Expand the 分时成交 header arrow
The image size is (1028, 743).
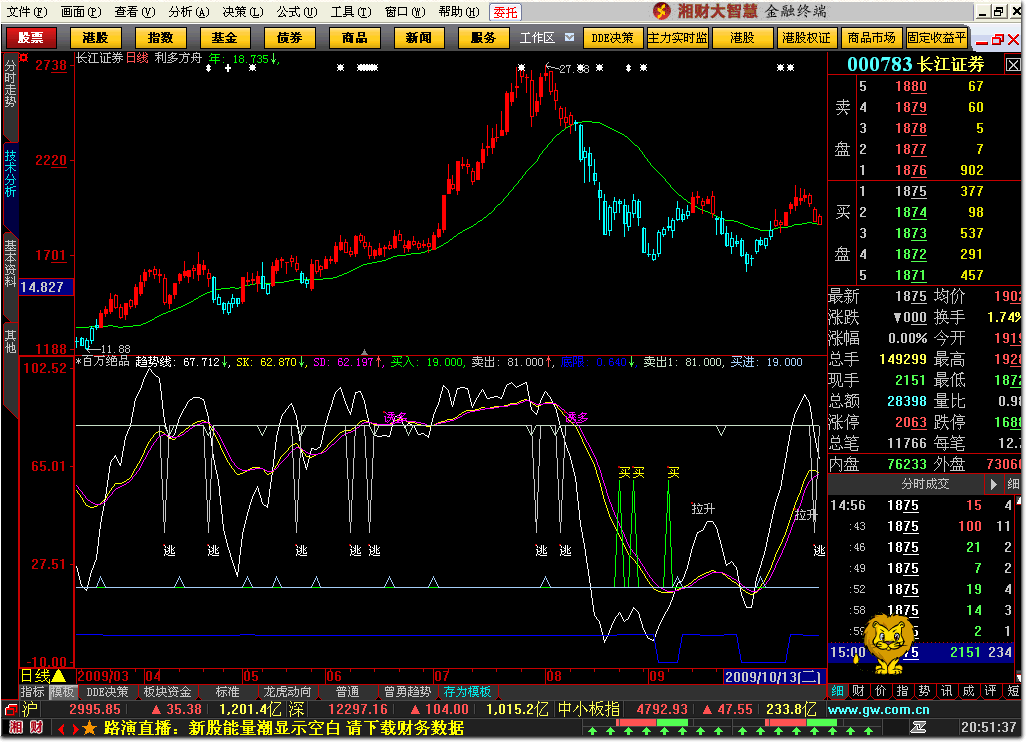coord(994,484)
